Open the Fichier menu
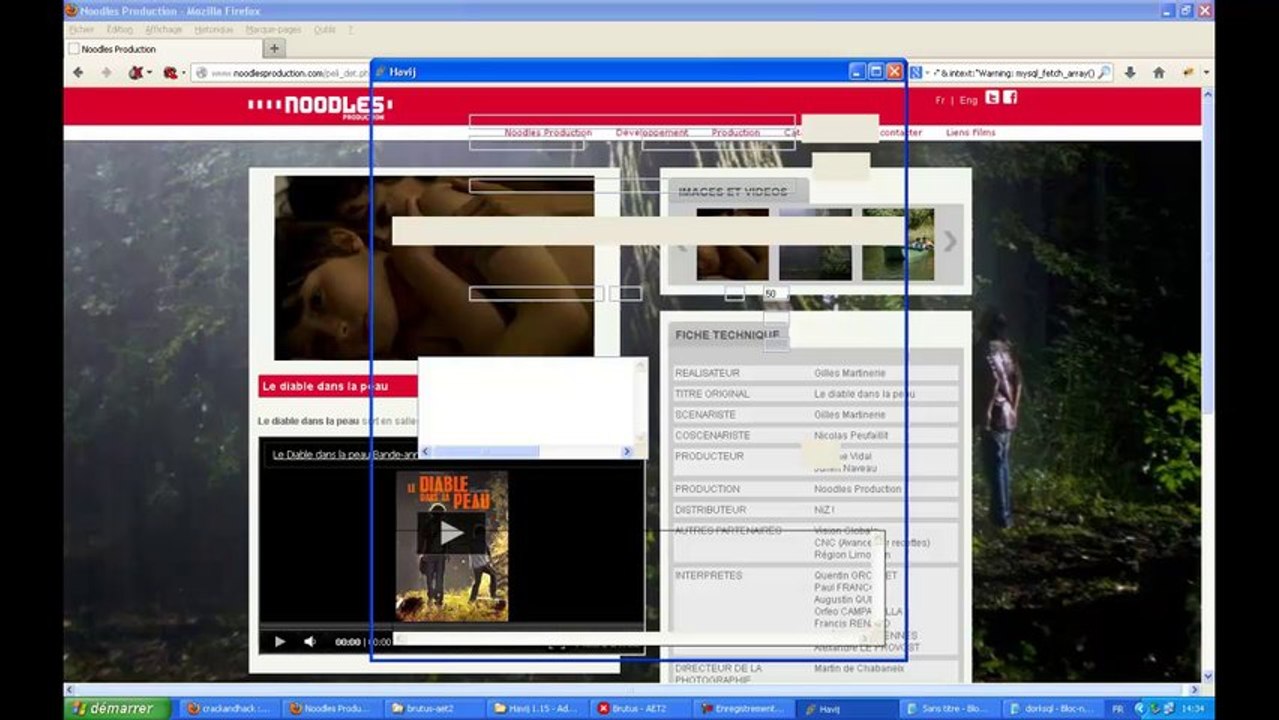 81,30
